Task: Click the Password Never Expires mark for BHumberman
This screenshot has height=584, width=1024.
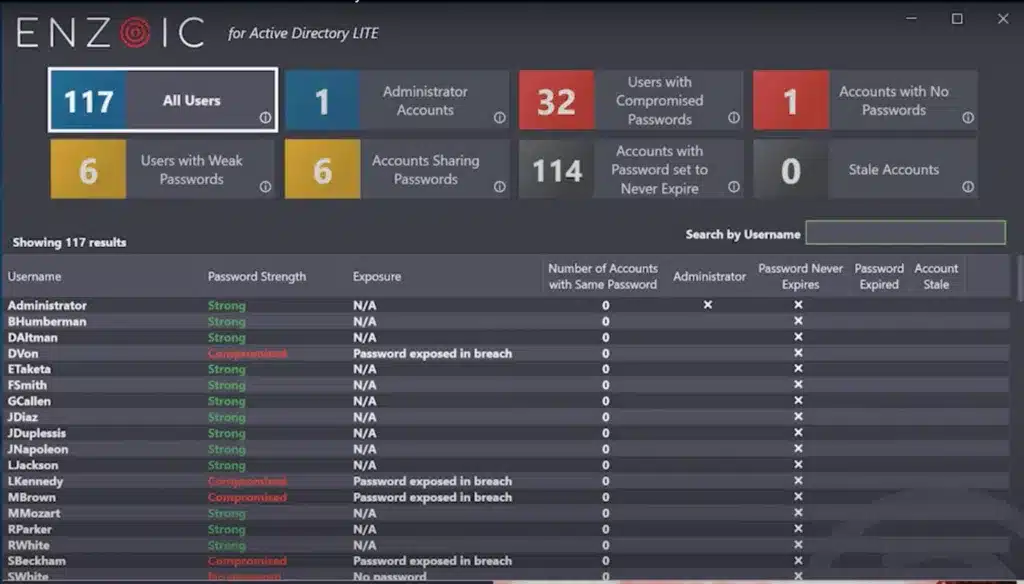Action: [797, 321]
